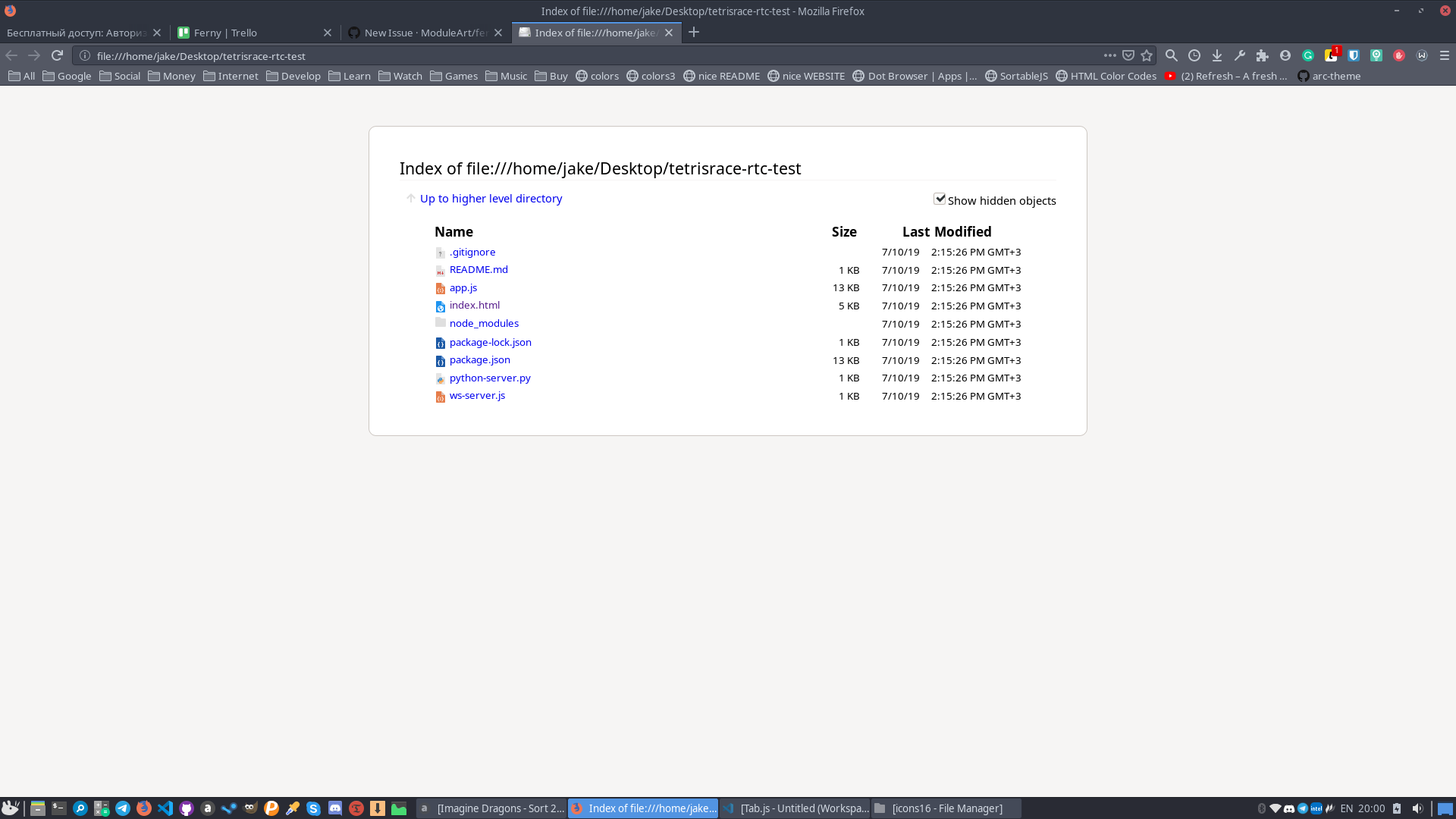
Task: Open browsing history sidebar icon
Action: 1195,55
